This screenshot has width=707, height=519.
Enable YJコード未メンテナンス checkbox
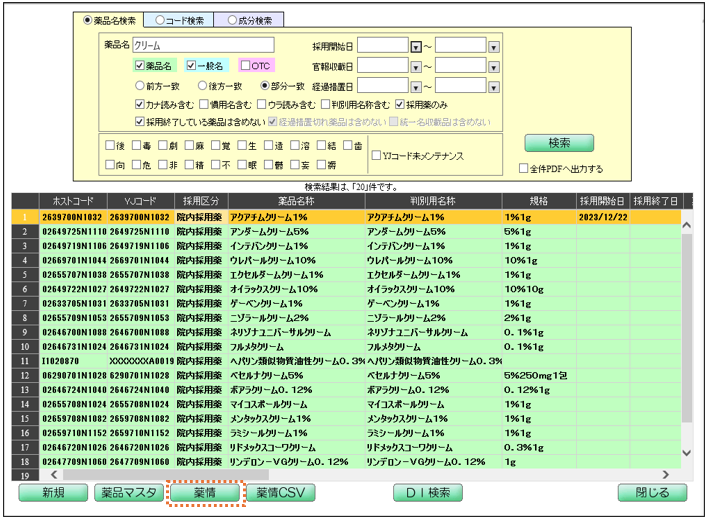(x=376, y=156)
